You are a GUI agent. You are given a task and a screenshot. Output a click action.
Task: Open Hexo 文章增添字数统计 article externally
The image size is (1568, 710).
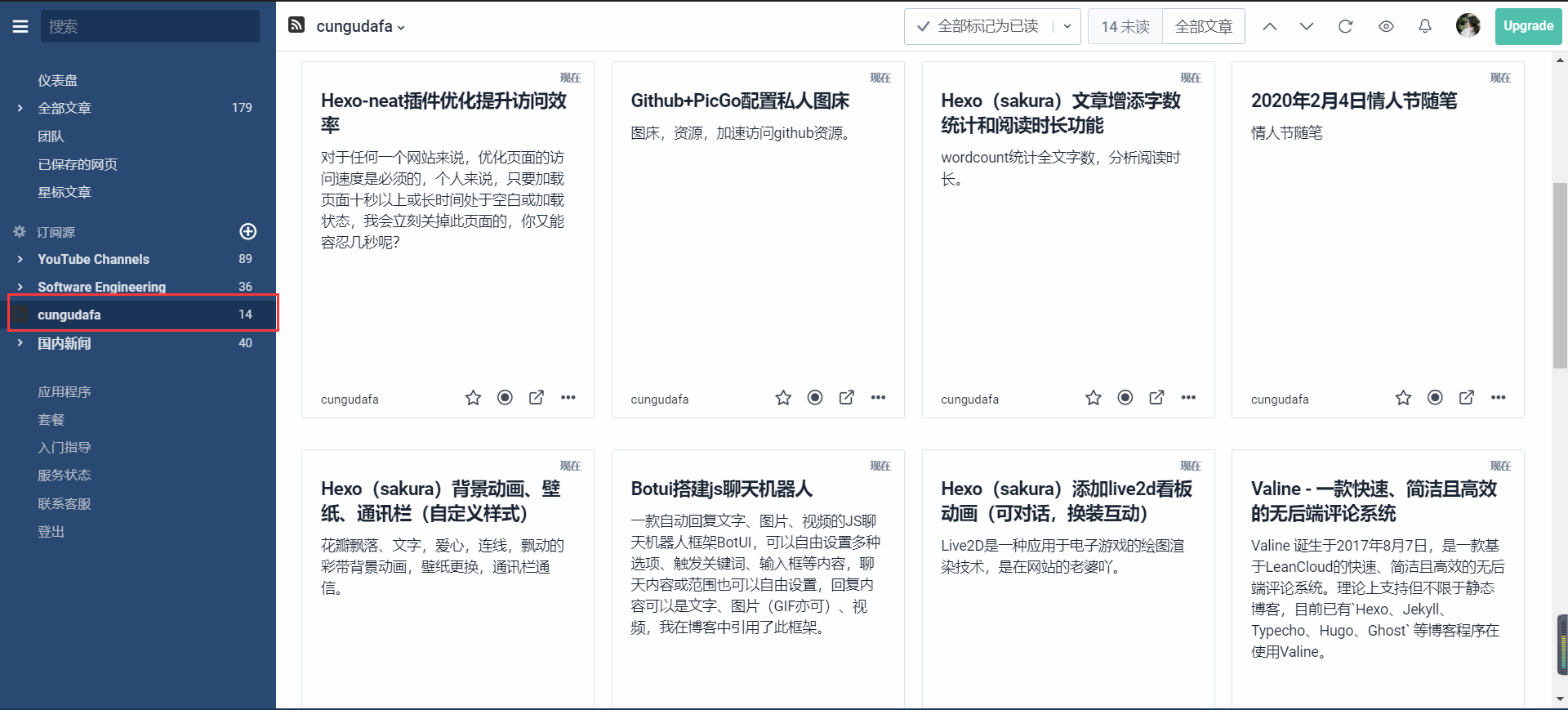(1157, 397)
